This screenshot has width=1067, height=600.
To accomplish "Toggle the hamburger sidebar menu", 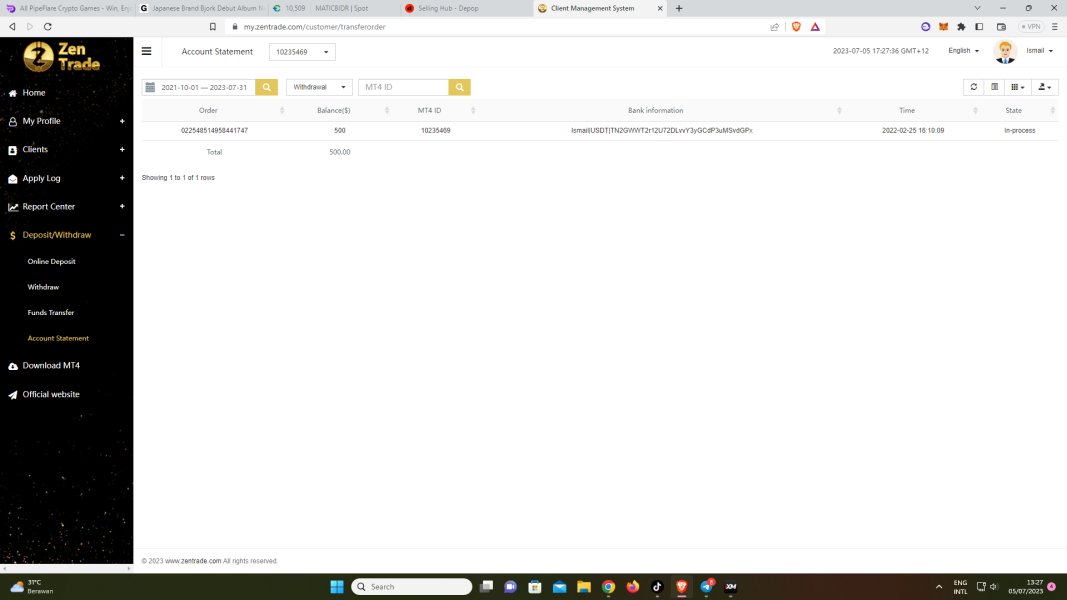I will [146, 51].
